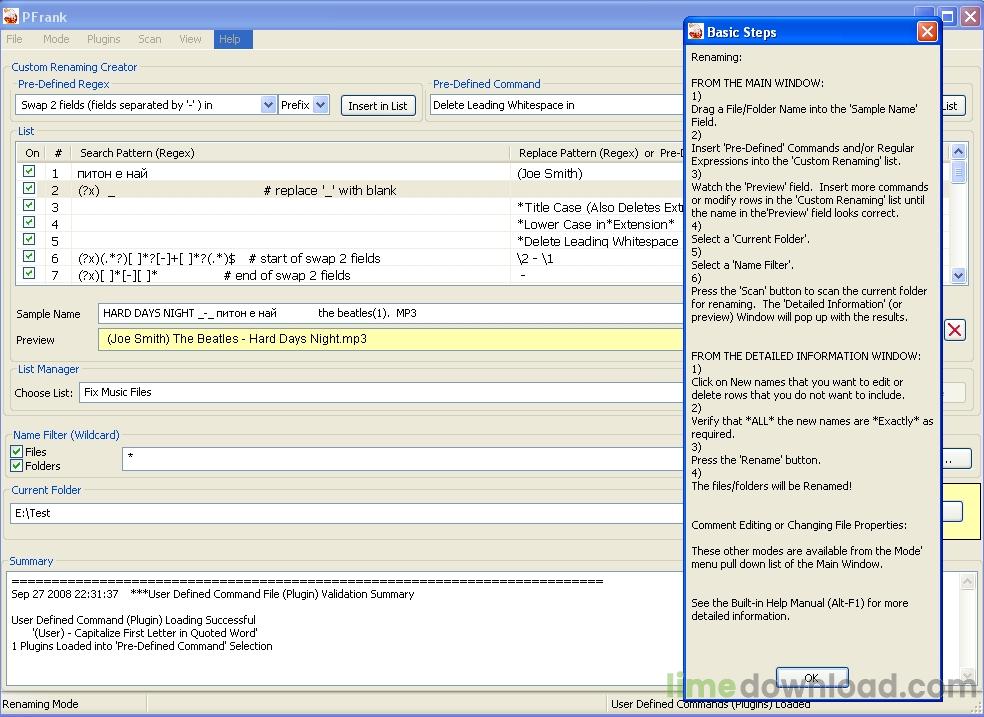Open the Help menu
The width and height of the screenshot is (984, 717).
(x=230, y=39)
